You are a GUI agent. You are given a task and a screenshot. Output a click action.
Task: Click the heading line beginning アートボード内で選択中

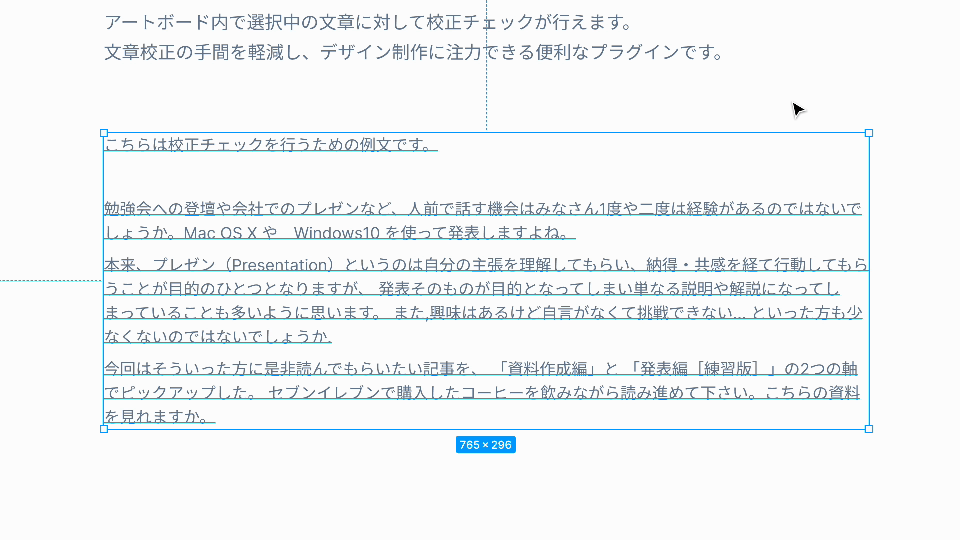369,23
